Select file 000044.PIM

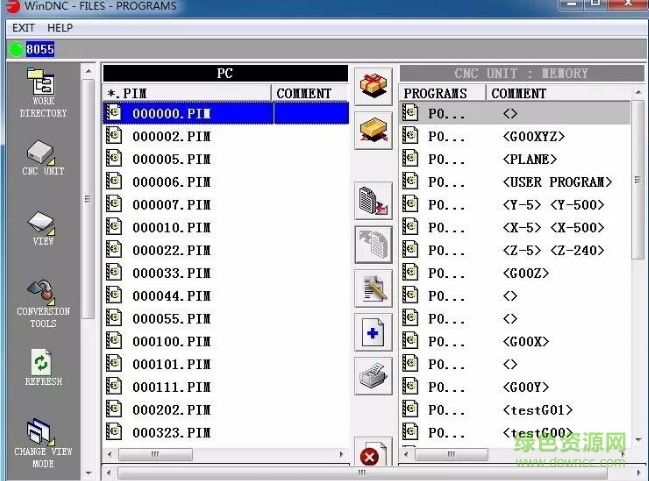tap(171, 296)
